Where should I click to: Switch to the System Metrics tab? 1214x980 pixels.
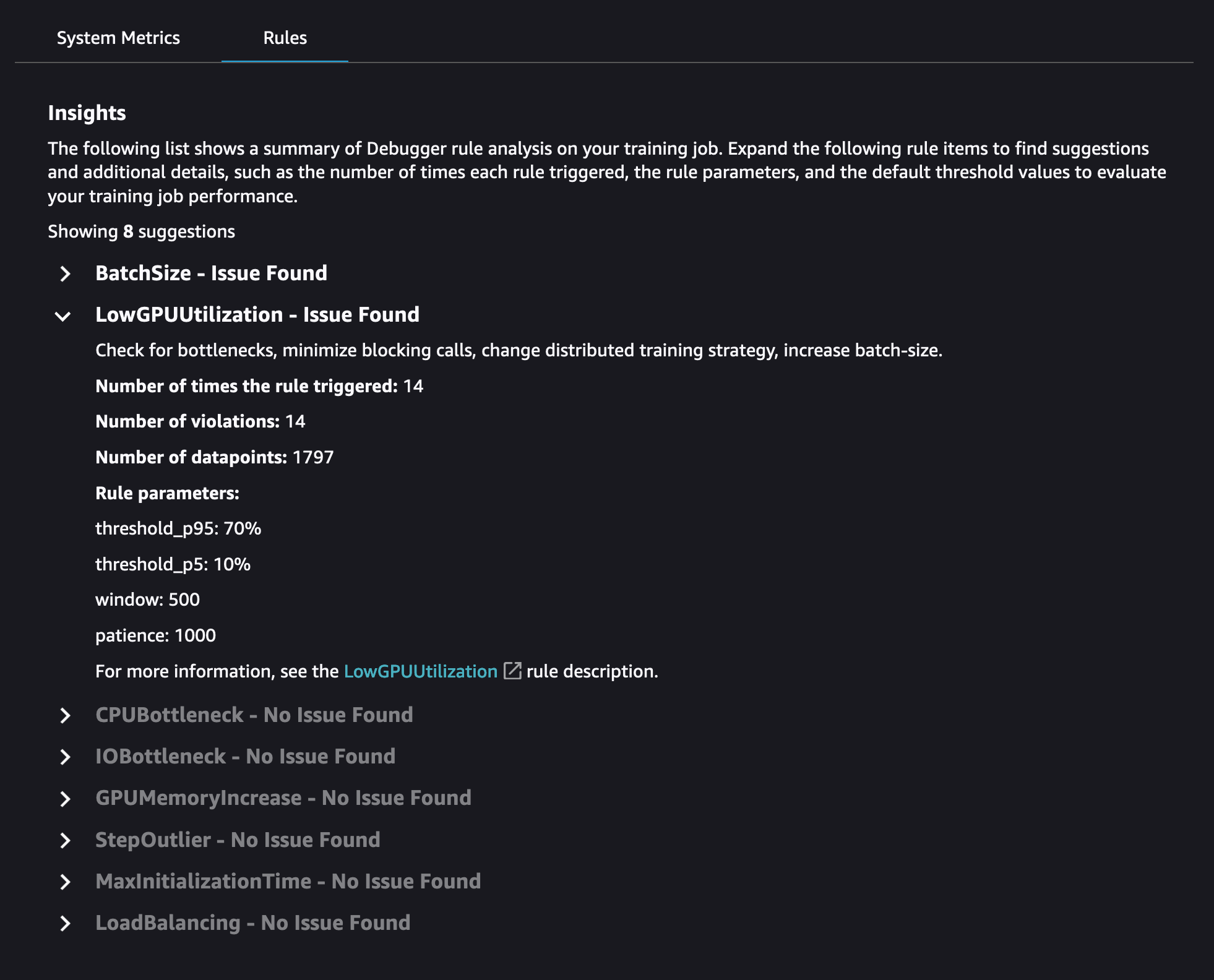(118, 38)
